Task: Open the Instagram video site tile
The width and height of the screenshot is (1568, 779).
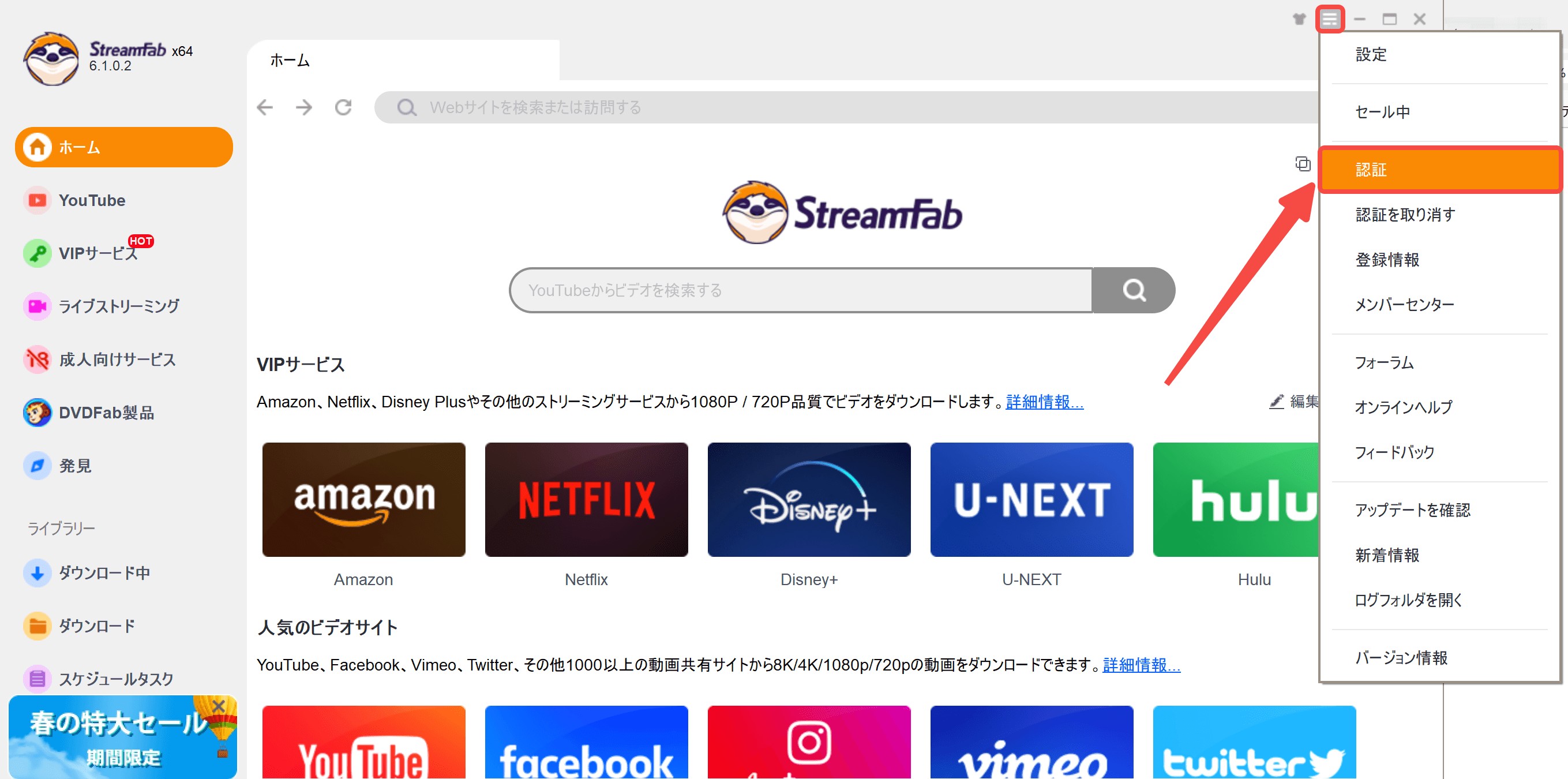Action: 809,743
